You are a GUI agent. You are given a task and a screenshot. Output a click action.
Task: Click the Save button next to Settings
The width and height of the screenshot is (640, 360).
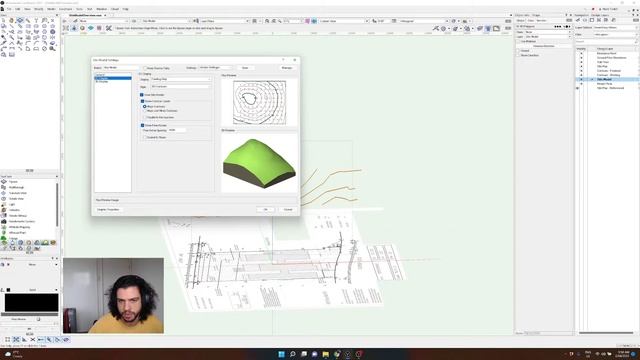click(245, 68)
